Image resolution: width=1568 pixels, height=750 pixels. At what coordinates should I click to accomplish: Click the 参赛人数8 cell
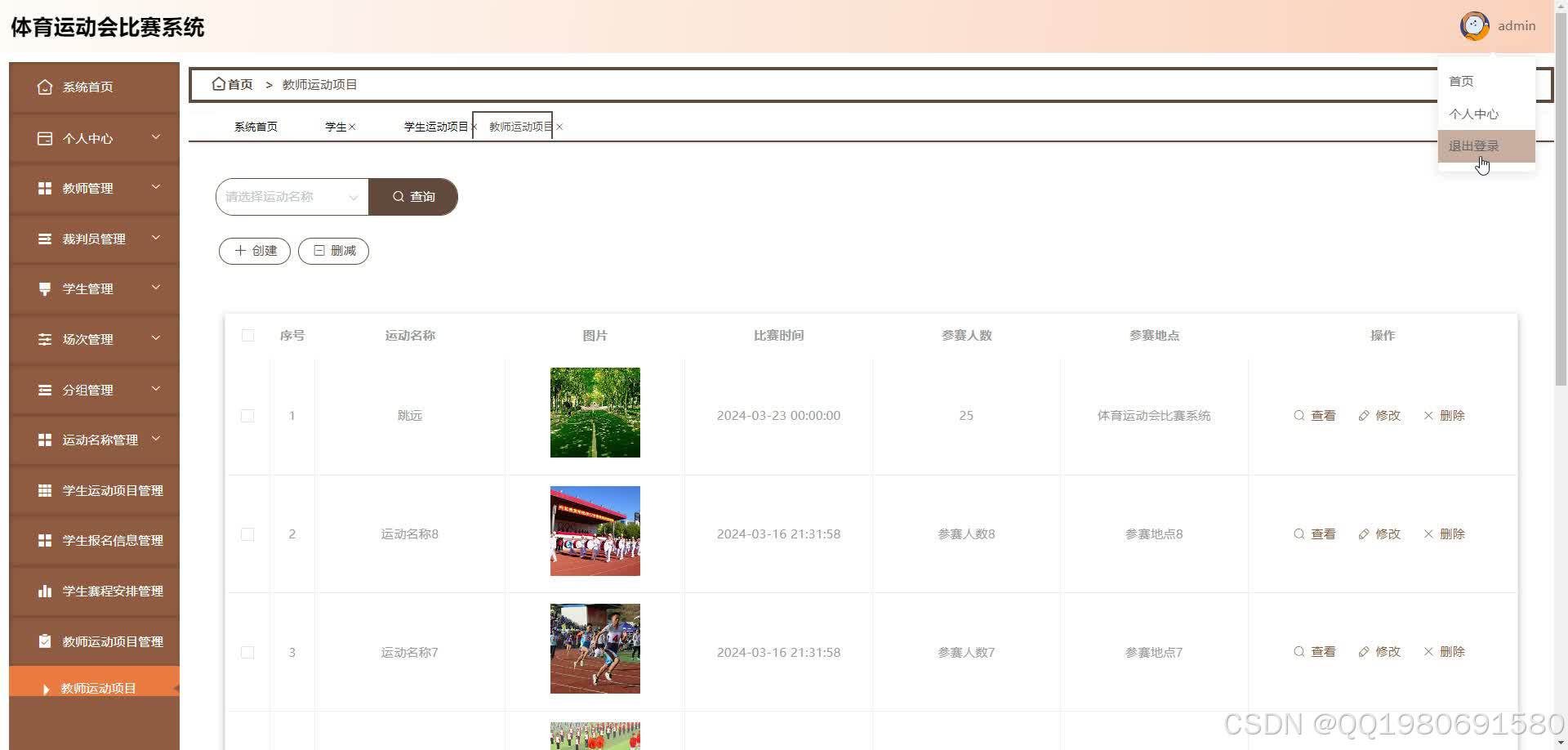(x=966, y=534)
